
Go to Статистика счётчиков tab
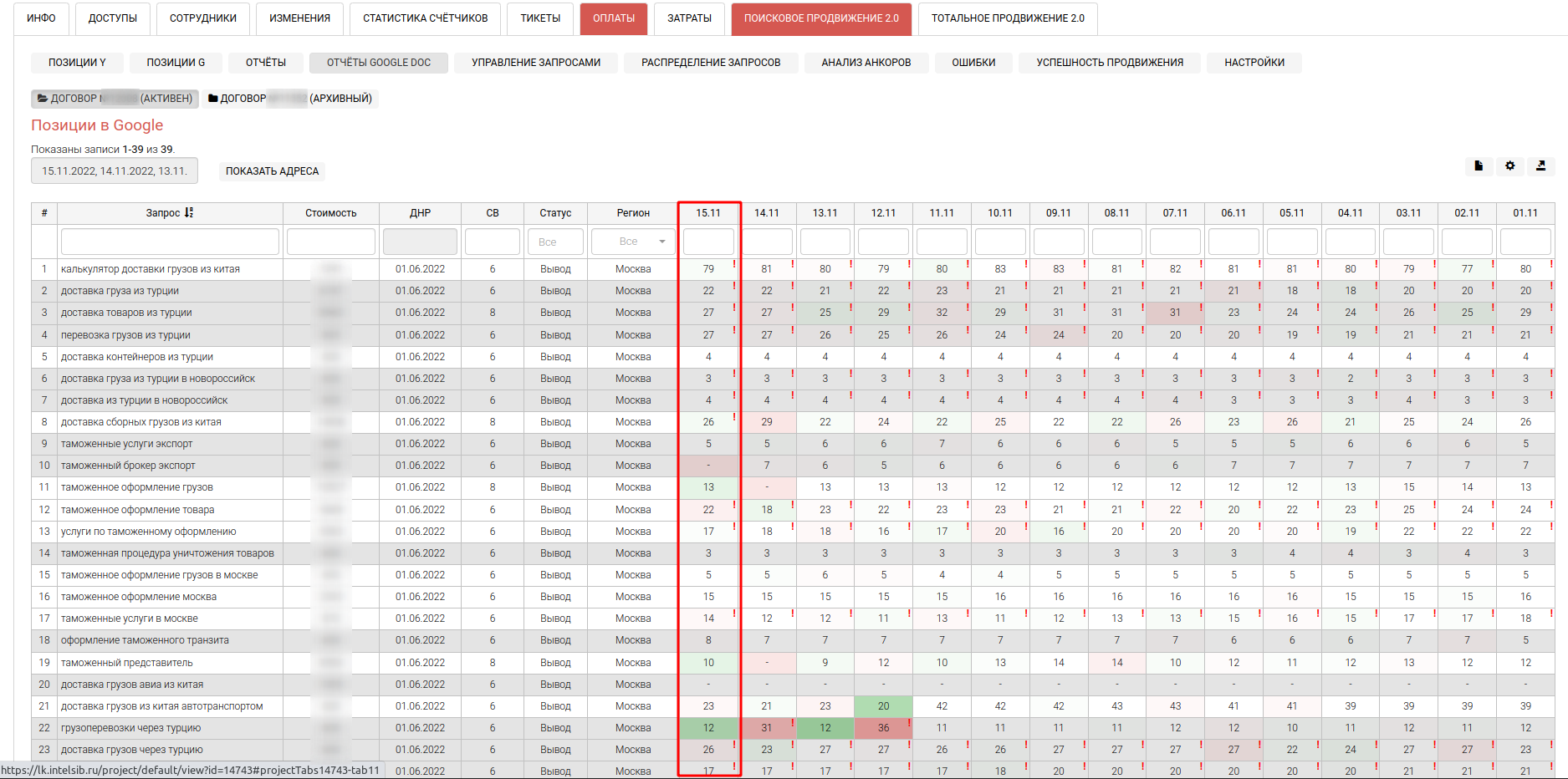[425, 18]
